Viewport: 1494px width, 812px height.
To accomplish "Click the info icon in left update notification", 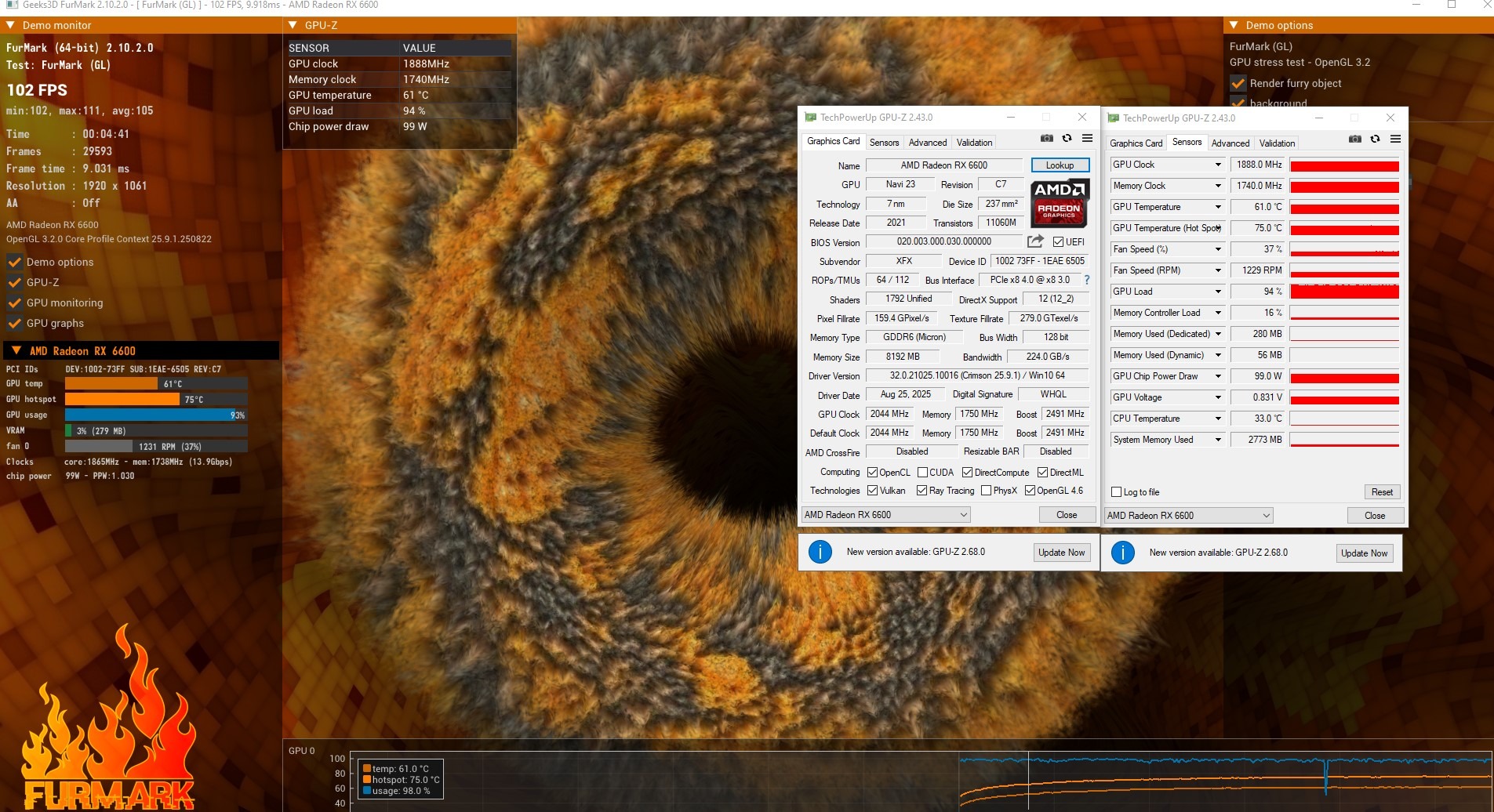I will [820, 552].
